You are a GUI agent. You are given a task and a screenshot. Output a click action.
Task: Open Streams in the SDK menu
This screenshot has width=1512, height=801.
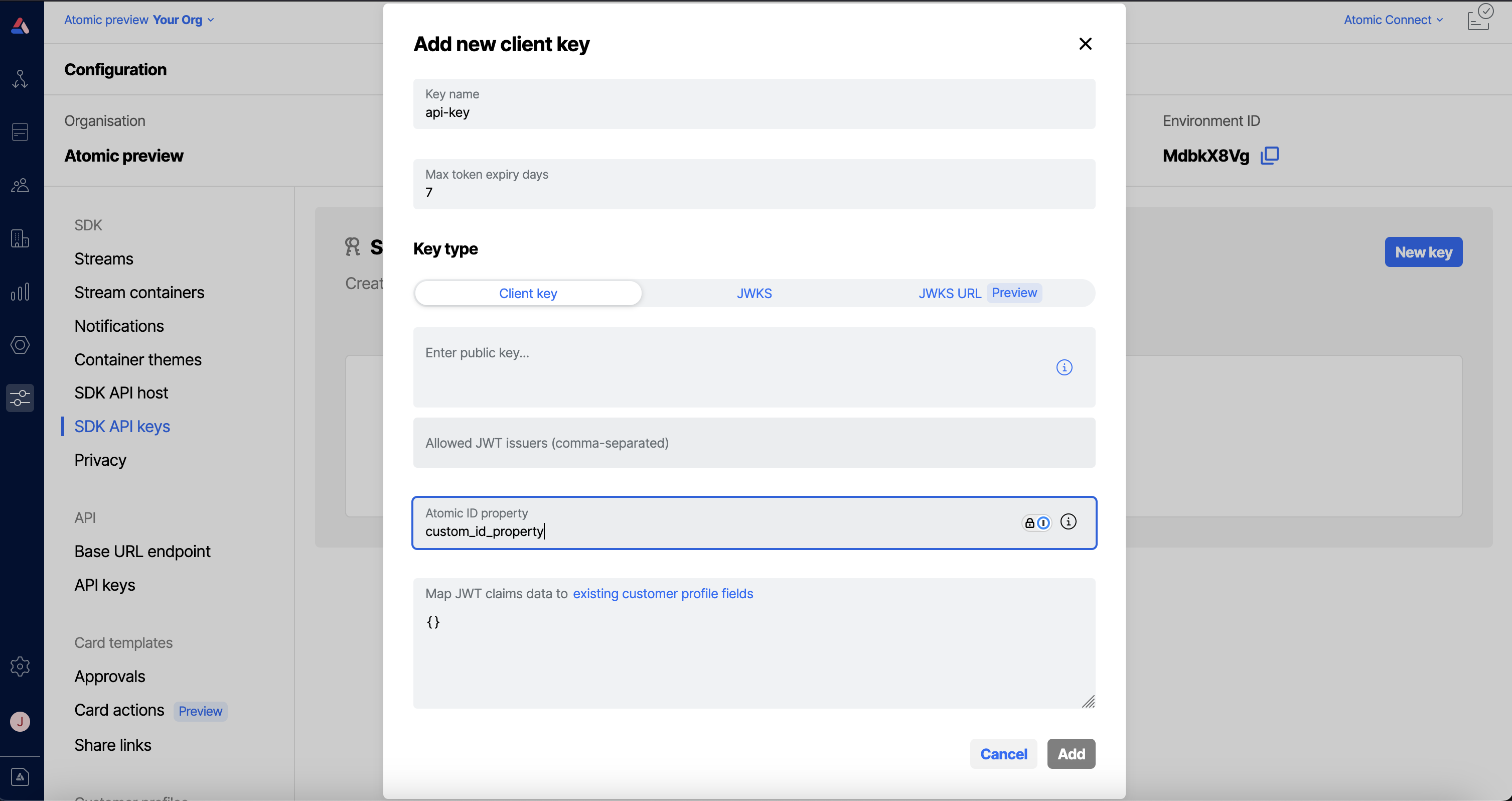click(x=104, y=259)
